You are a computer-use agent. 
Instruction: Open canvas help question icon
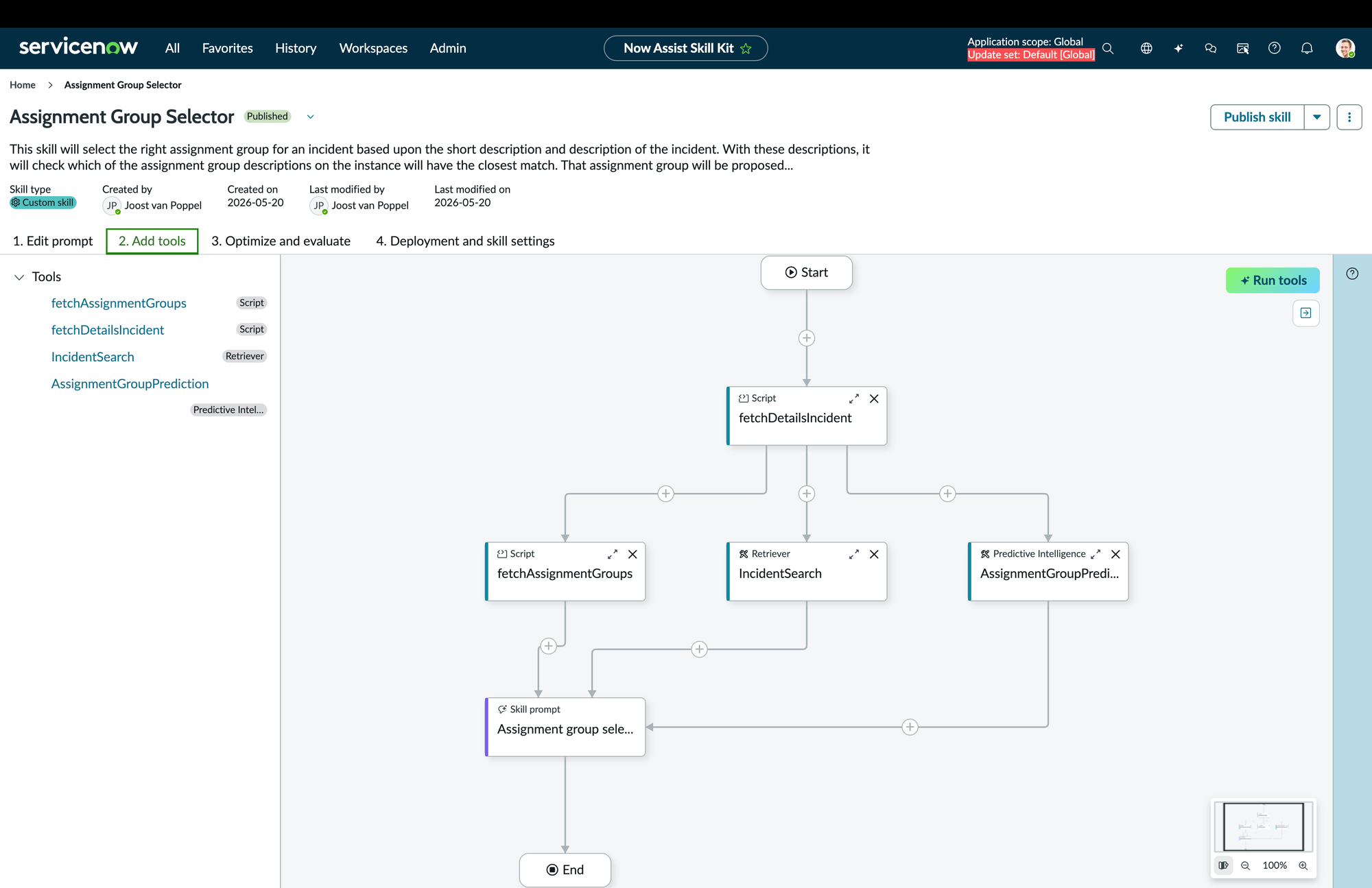(x=1352, y=274)
